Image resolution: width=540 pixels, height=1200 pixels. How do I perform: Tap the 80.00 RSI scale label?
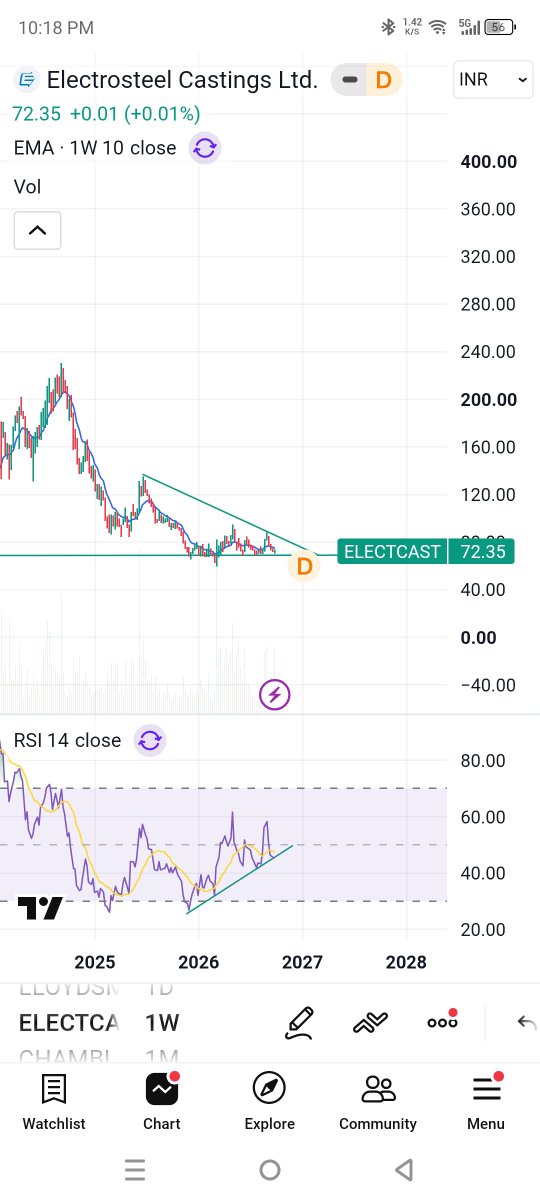click(x=482, y=761)
